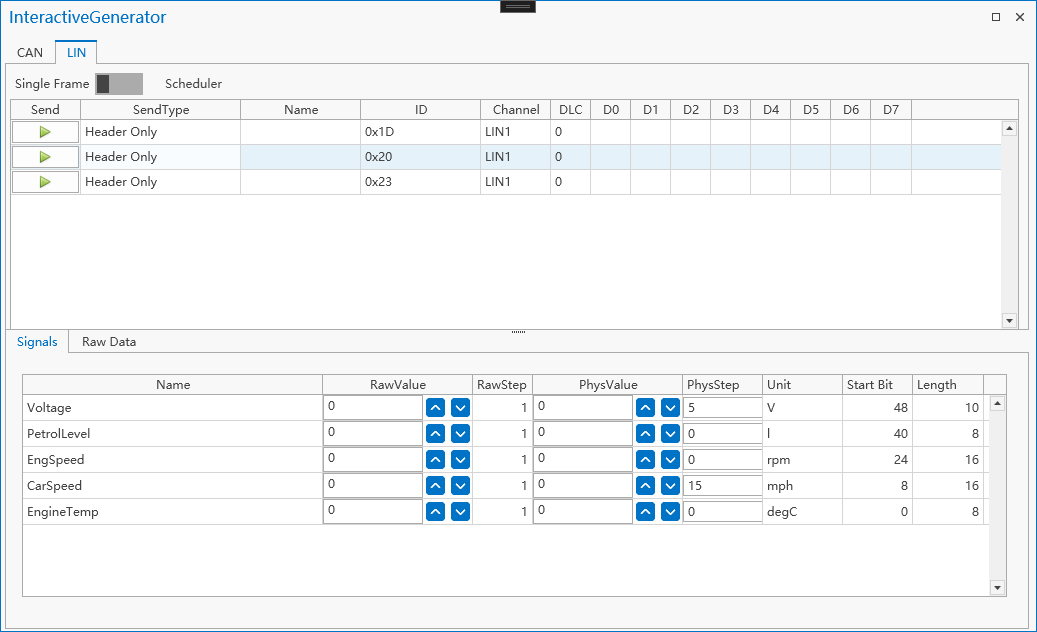Decrease PetrolLevel raw value with down arrow
This screenshot has height=632, width=1037.
tap(460, 434)
